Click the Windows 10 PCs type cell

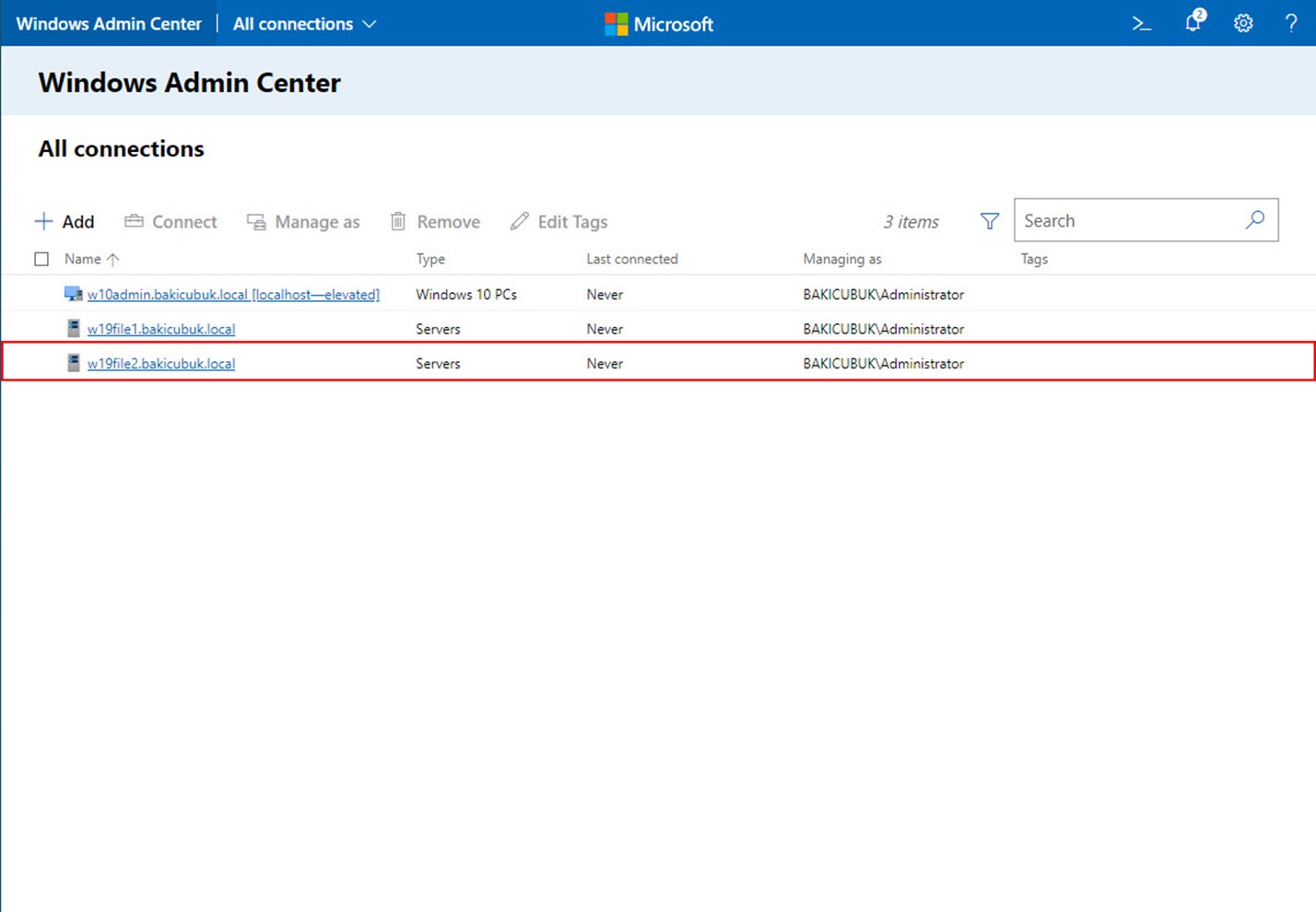tap(466, 294)
